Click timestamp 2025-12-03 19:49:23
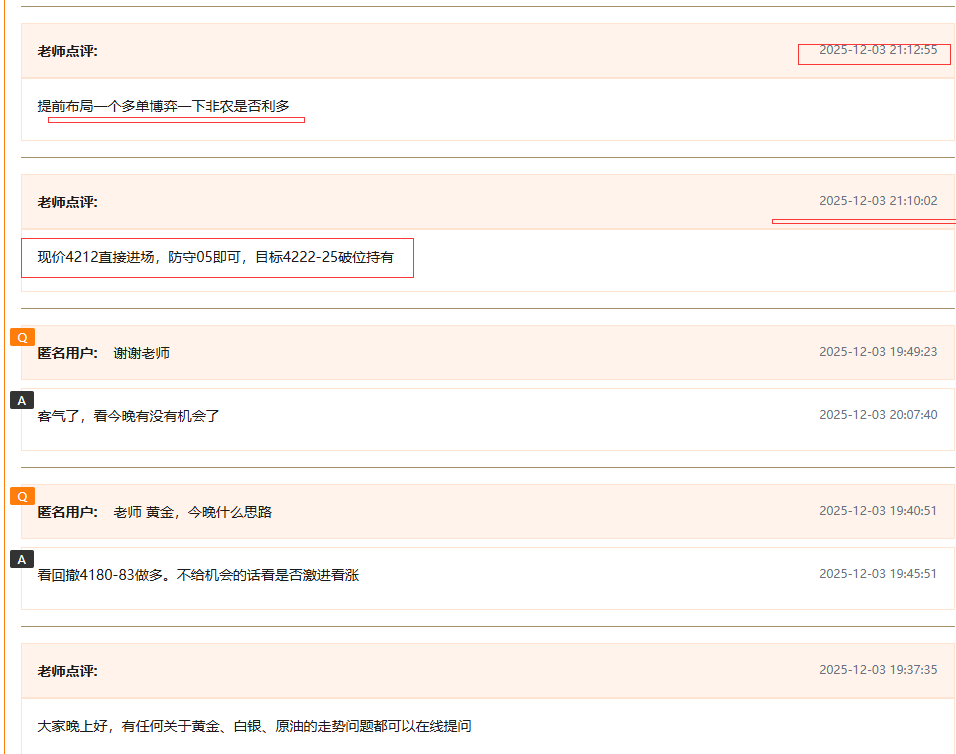The image size is (956, 754). (878, 352)
